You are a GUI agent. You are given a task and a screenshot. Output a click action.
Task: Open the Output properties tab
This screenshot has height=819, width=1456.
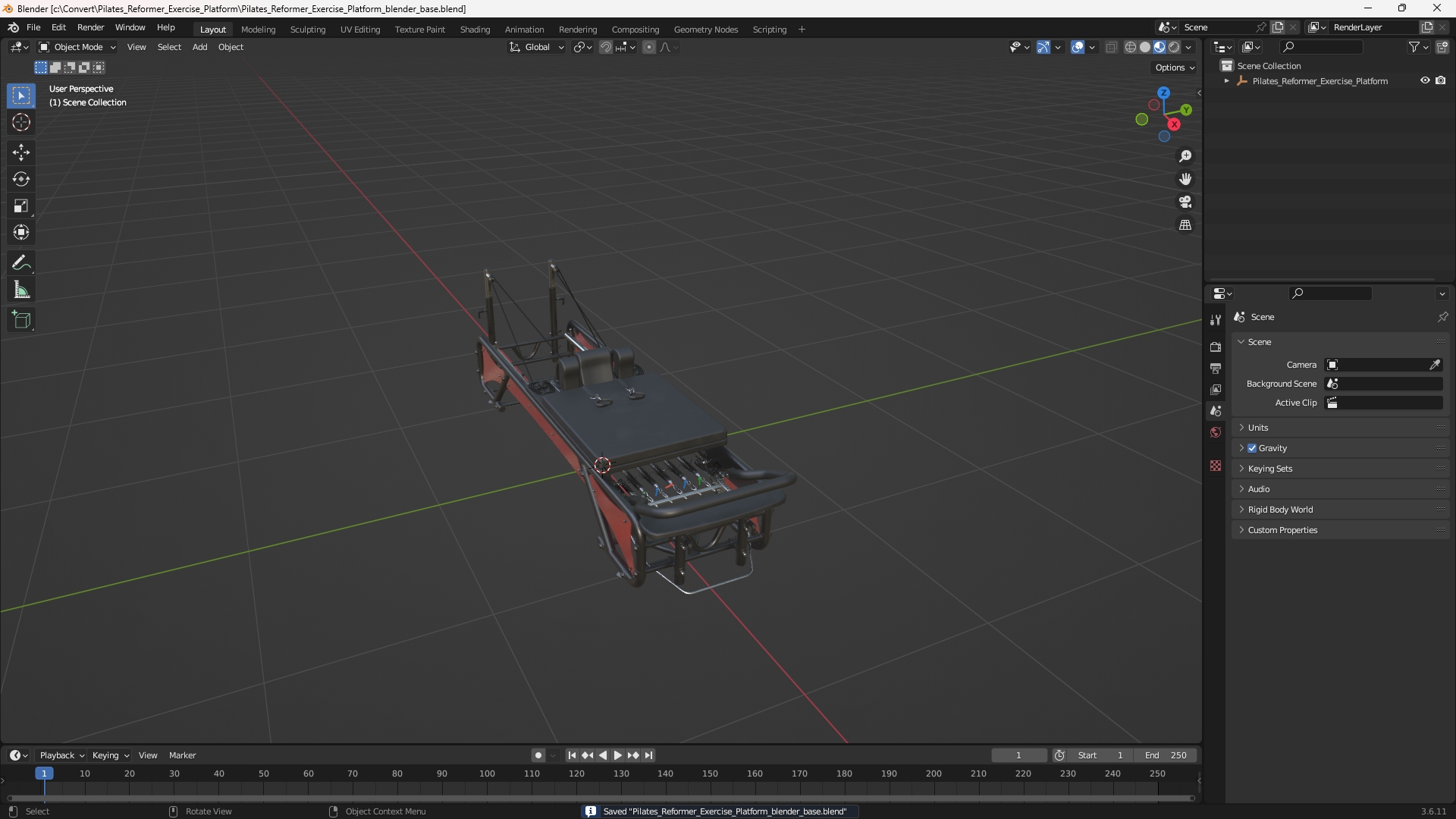[x=1216, y=368]
